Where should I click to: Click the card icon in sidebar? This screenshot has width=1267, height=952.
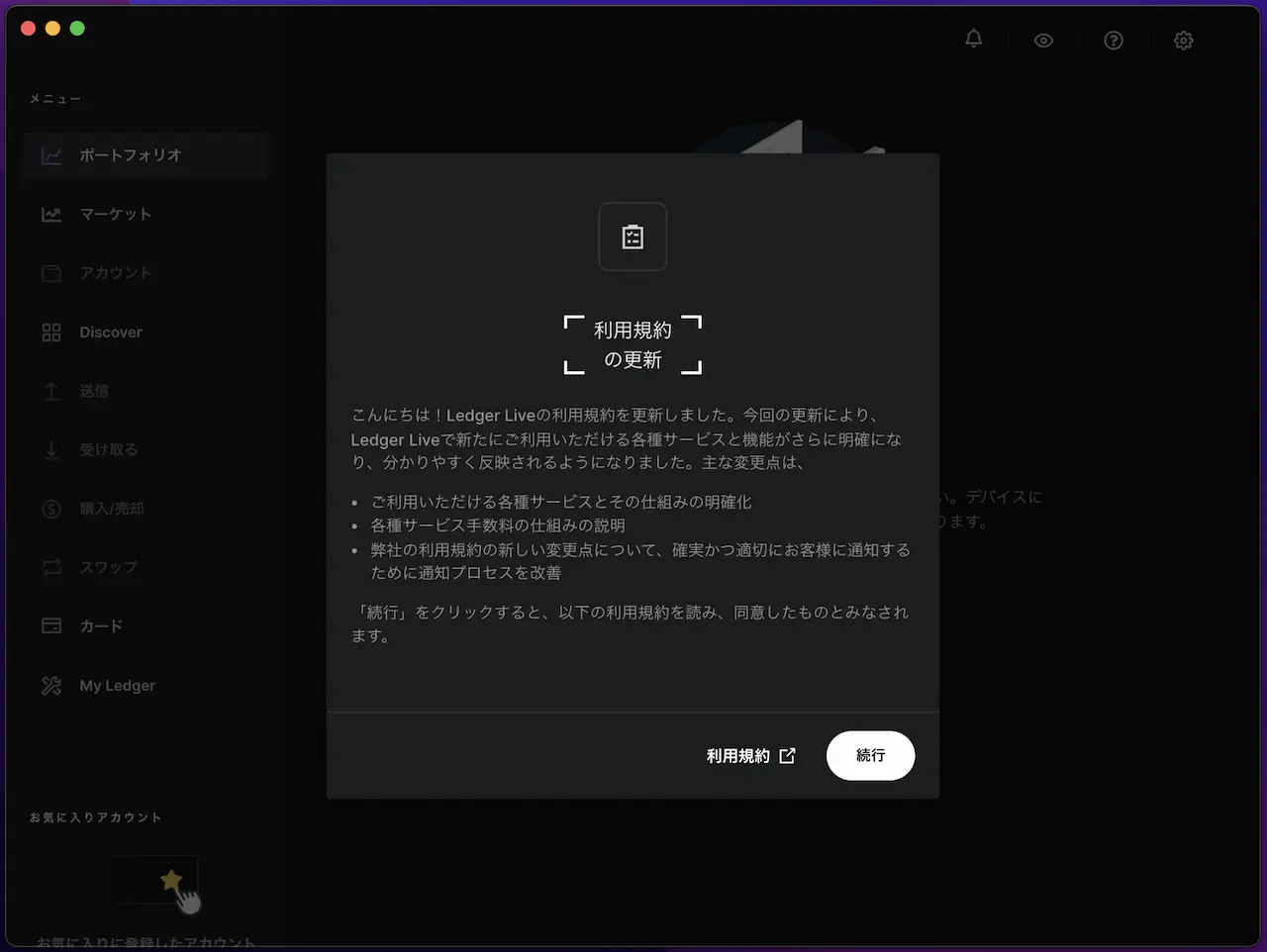coord(51,626)
